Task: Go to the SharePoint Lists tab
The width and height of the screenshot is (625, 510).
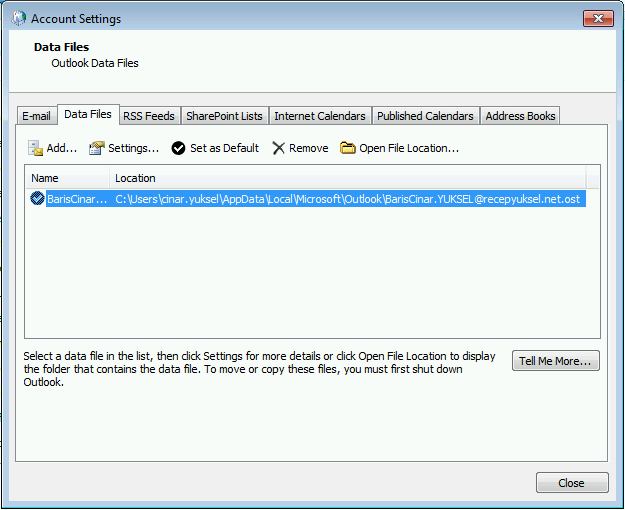Action: coord(224,116)
